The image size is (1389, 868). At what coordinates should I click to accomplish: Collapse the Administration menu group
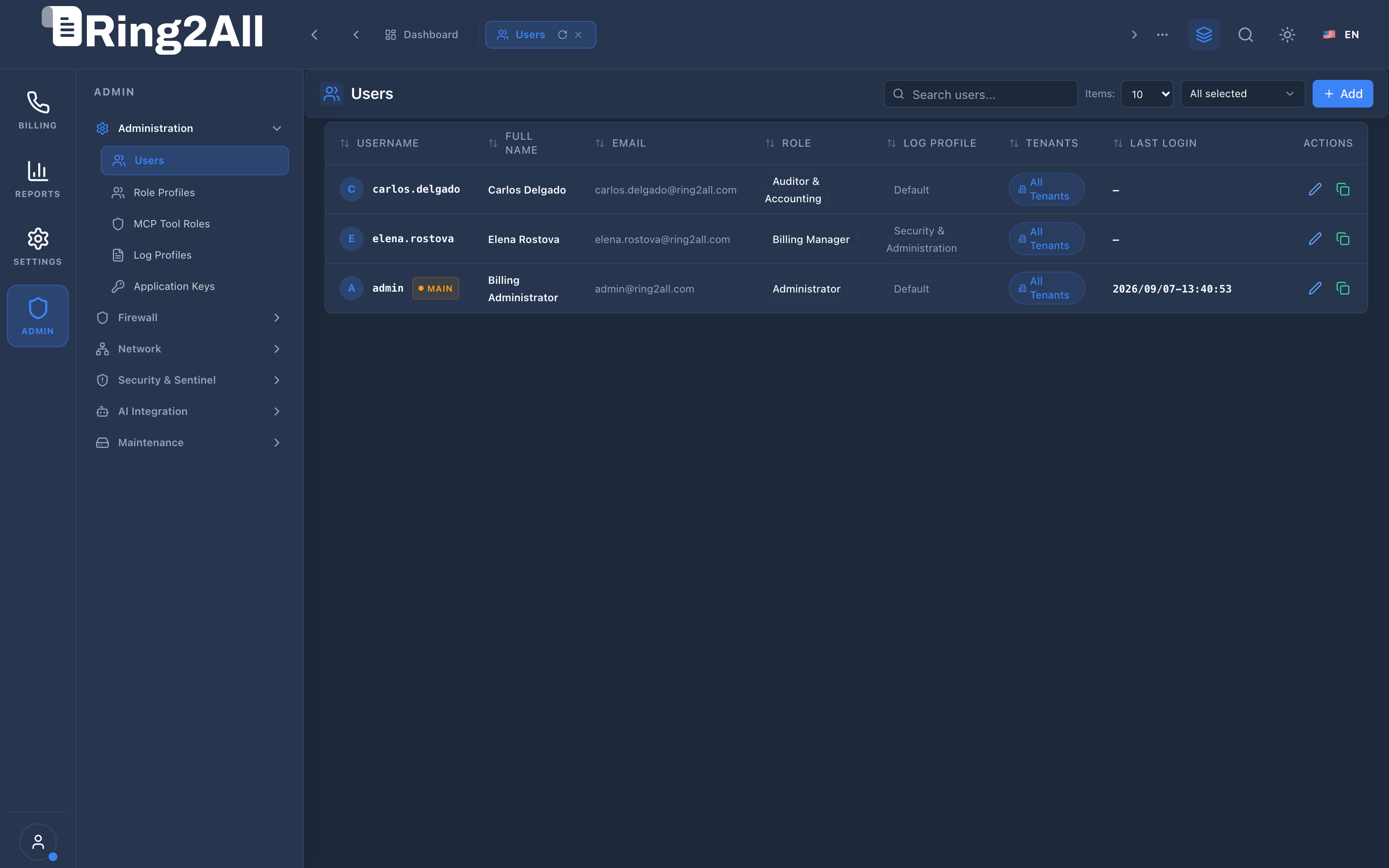click(189, 128)
